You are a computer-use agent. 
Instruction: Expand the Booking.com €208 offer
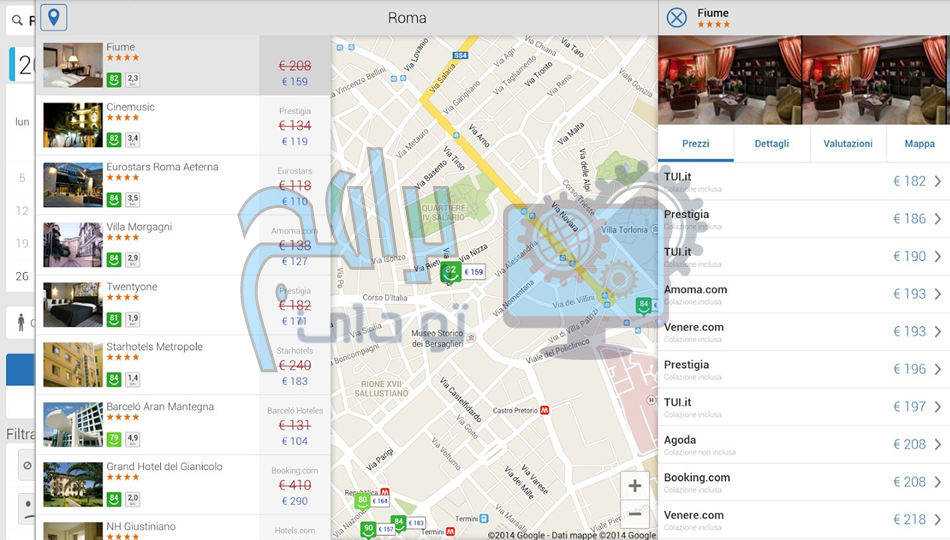(x=937, y=482)
